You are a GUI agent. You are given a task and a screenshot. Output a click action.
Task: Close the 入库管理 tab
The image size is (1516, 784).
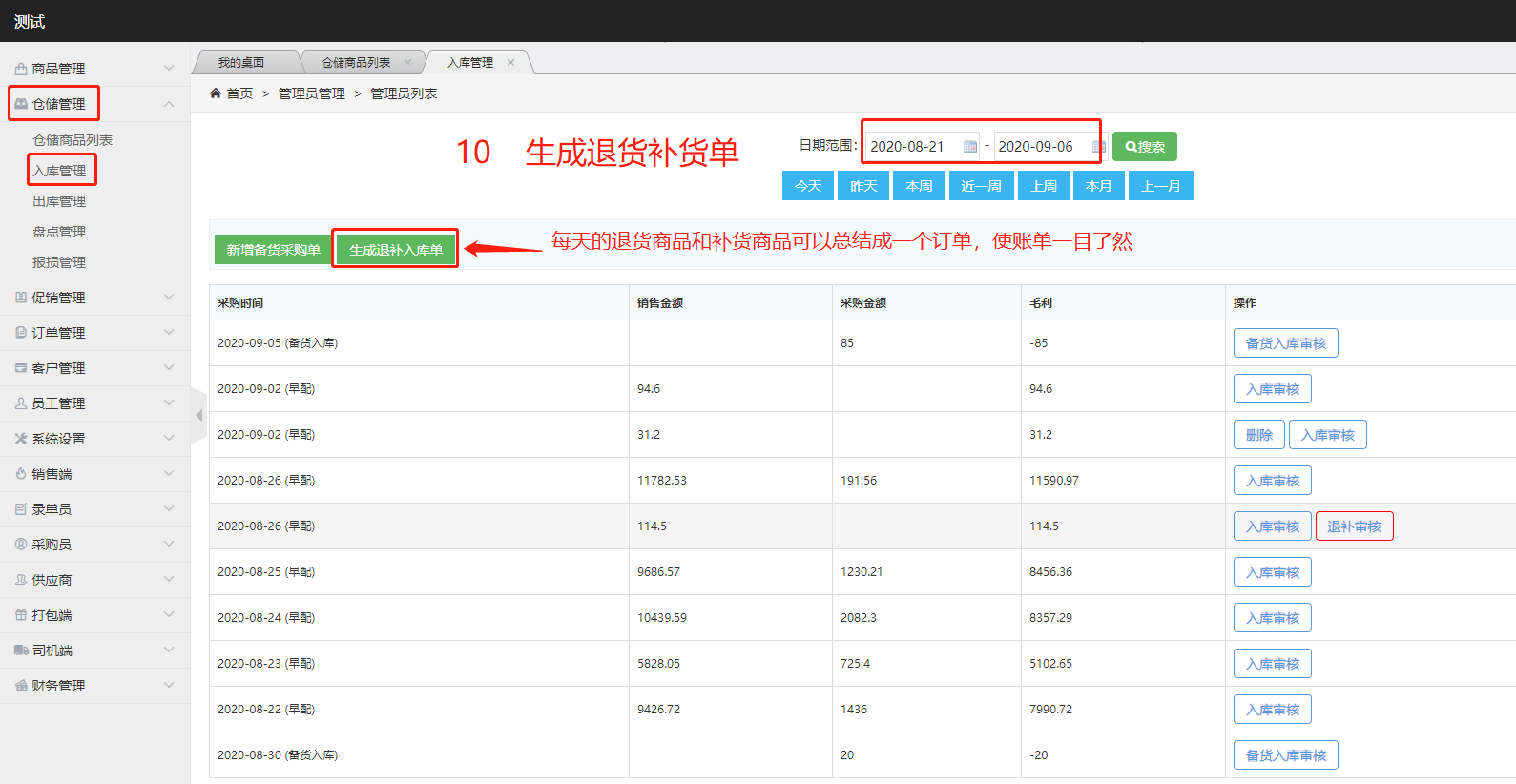511,63
